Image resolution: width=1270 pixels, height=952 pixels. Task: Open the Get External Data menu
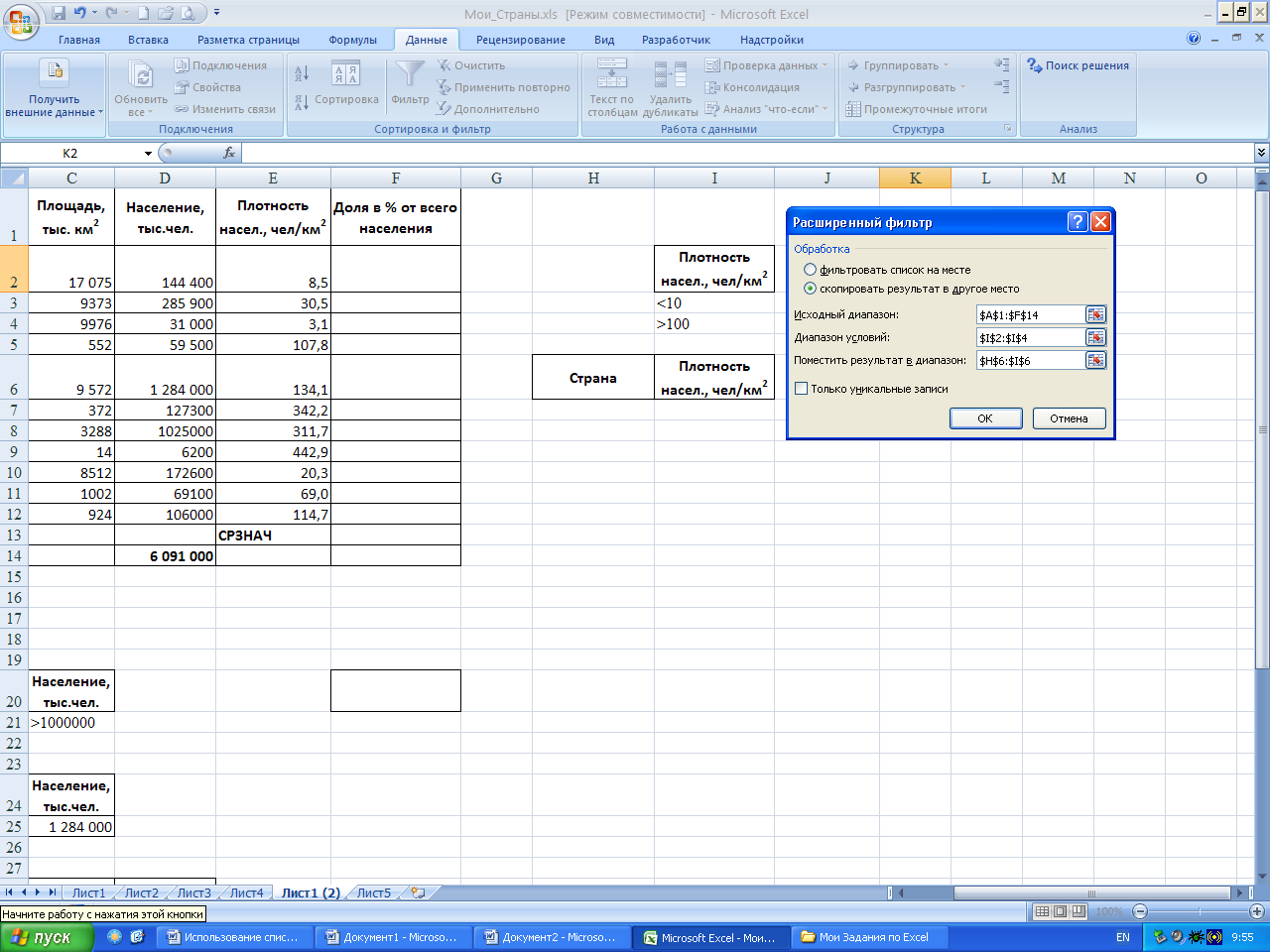point(54,88)
